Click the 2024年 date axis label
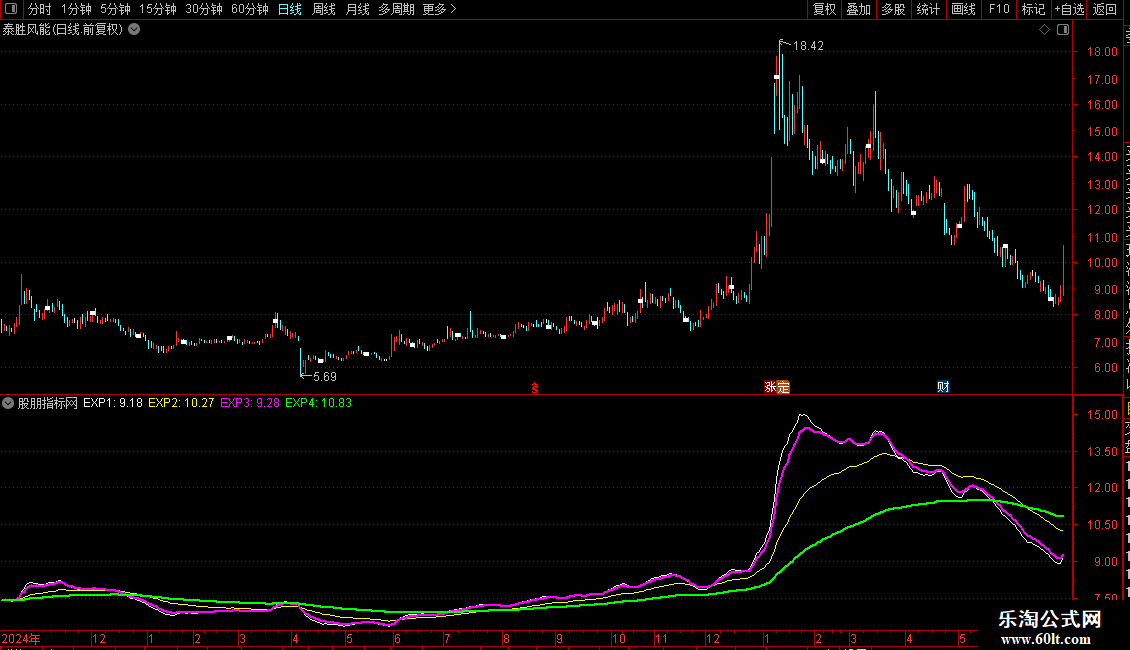The width and height of the screenshot is (1130, 650). 20,639
